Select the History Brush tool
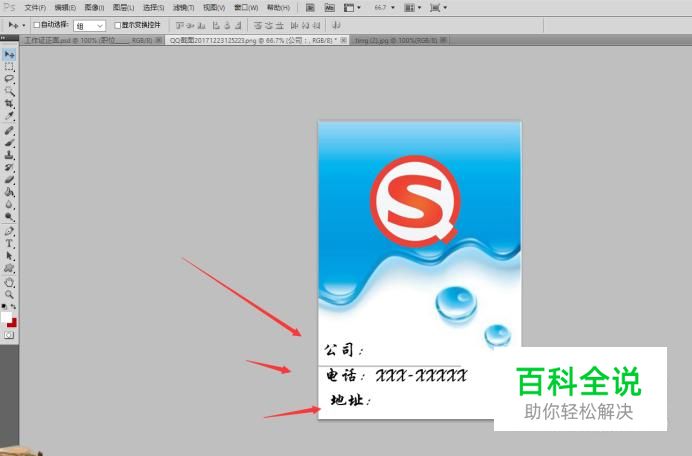This screenshot has height=456, width=692. (x=9, y=168)
